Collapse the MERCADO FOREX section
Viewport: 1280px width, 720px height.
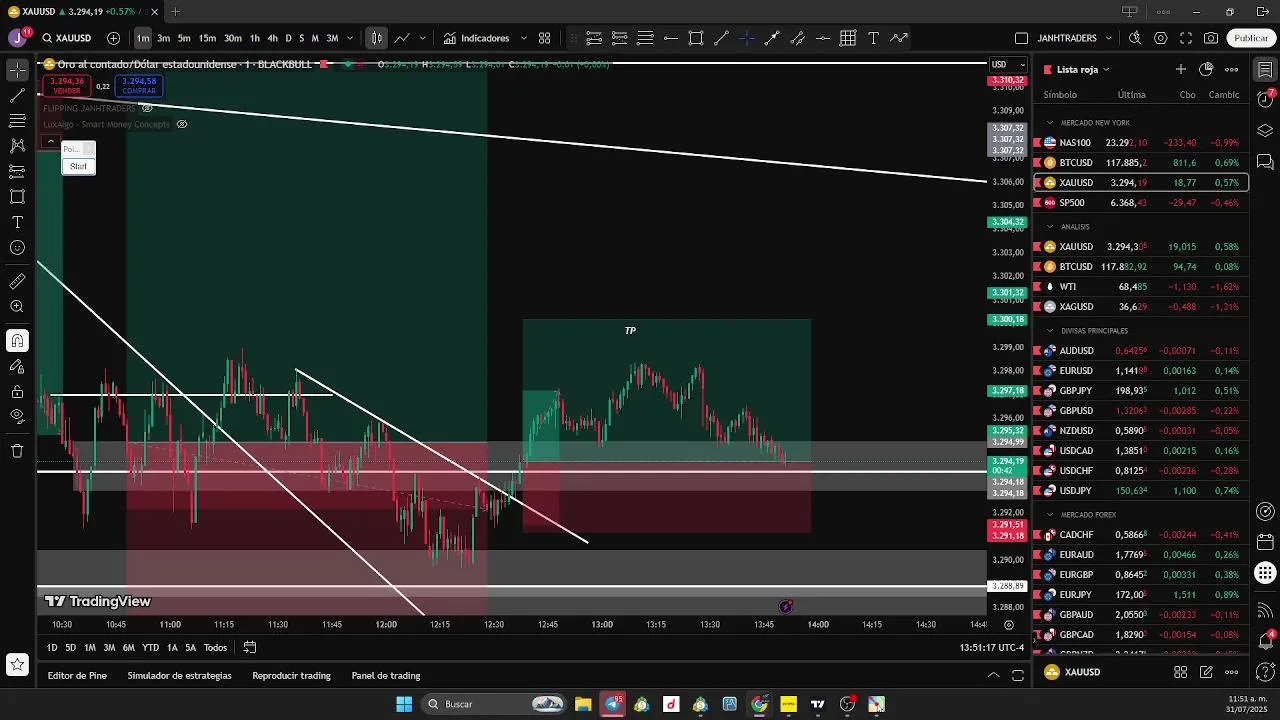click(1050, 515)
